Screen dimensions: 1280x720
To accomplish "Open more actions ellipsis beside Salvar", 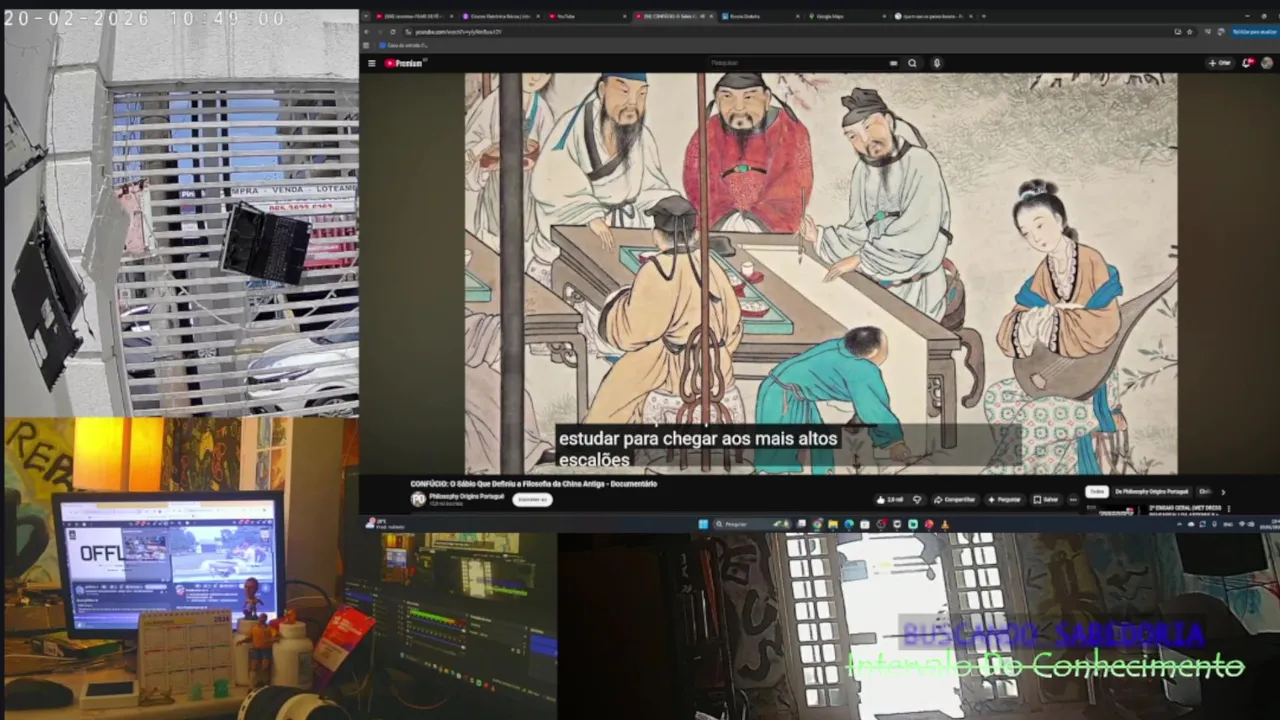I will 1073,499.
